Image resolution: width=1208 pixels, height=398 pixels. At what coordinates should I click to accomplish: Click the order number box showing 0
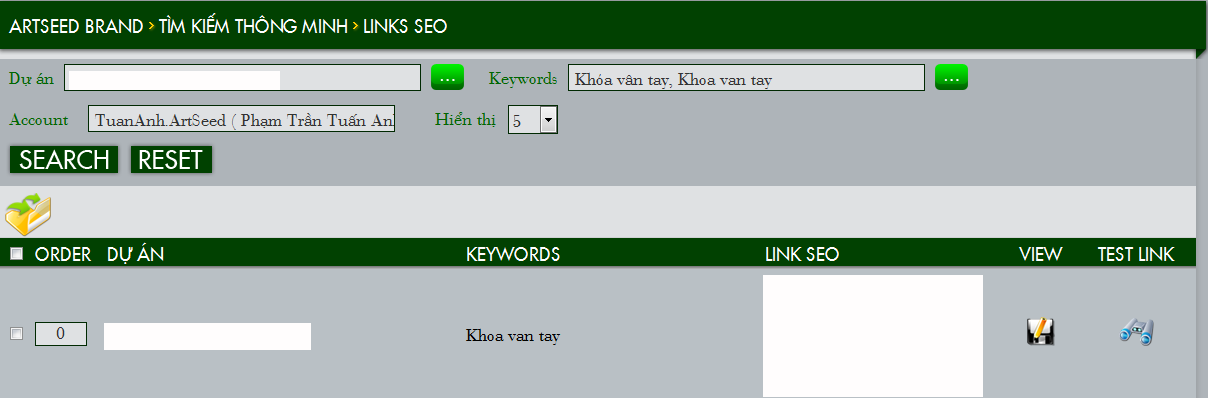click(x=61, y=334)
